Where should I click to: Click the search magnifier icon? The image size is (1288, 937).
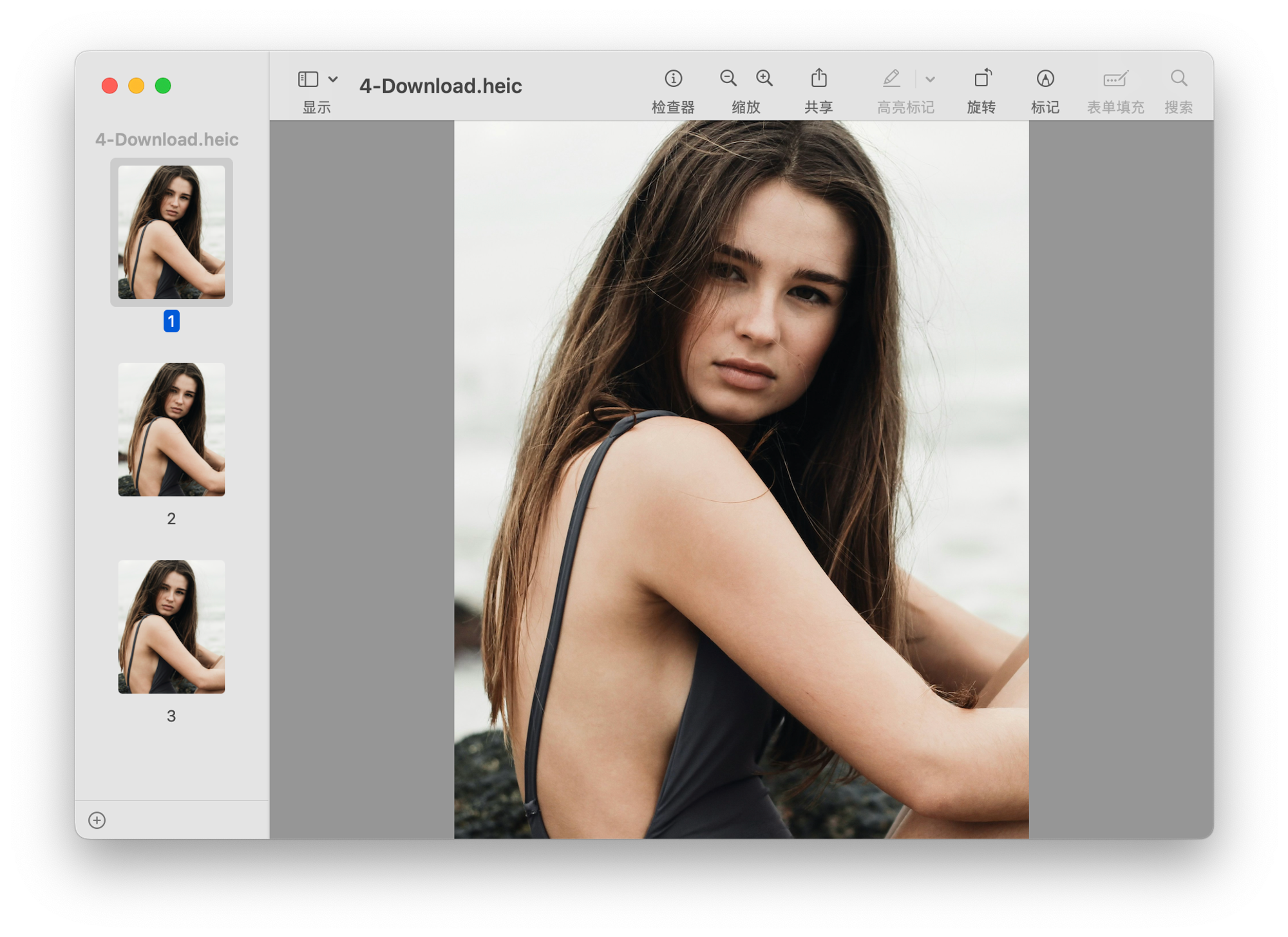click(x=1179, y=79)
